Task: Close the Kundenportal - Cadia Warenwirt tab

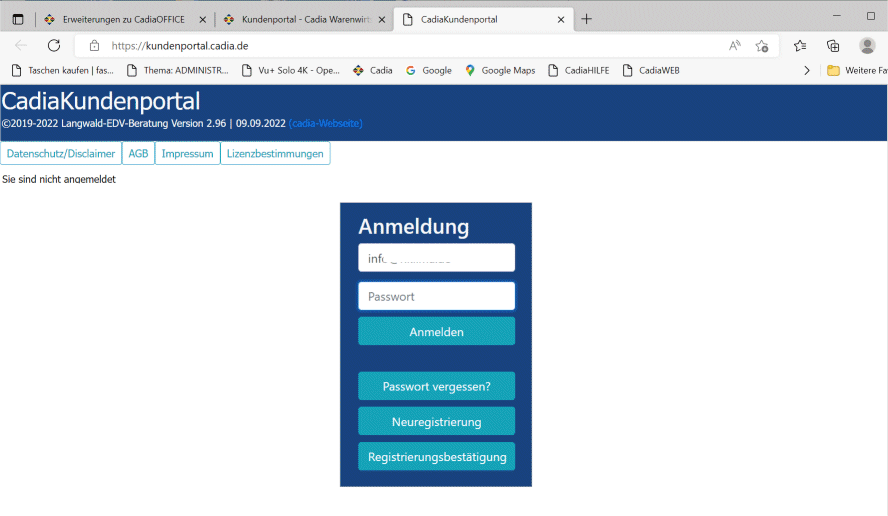Action: (x=382, y=19)
